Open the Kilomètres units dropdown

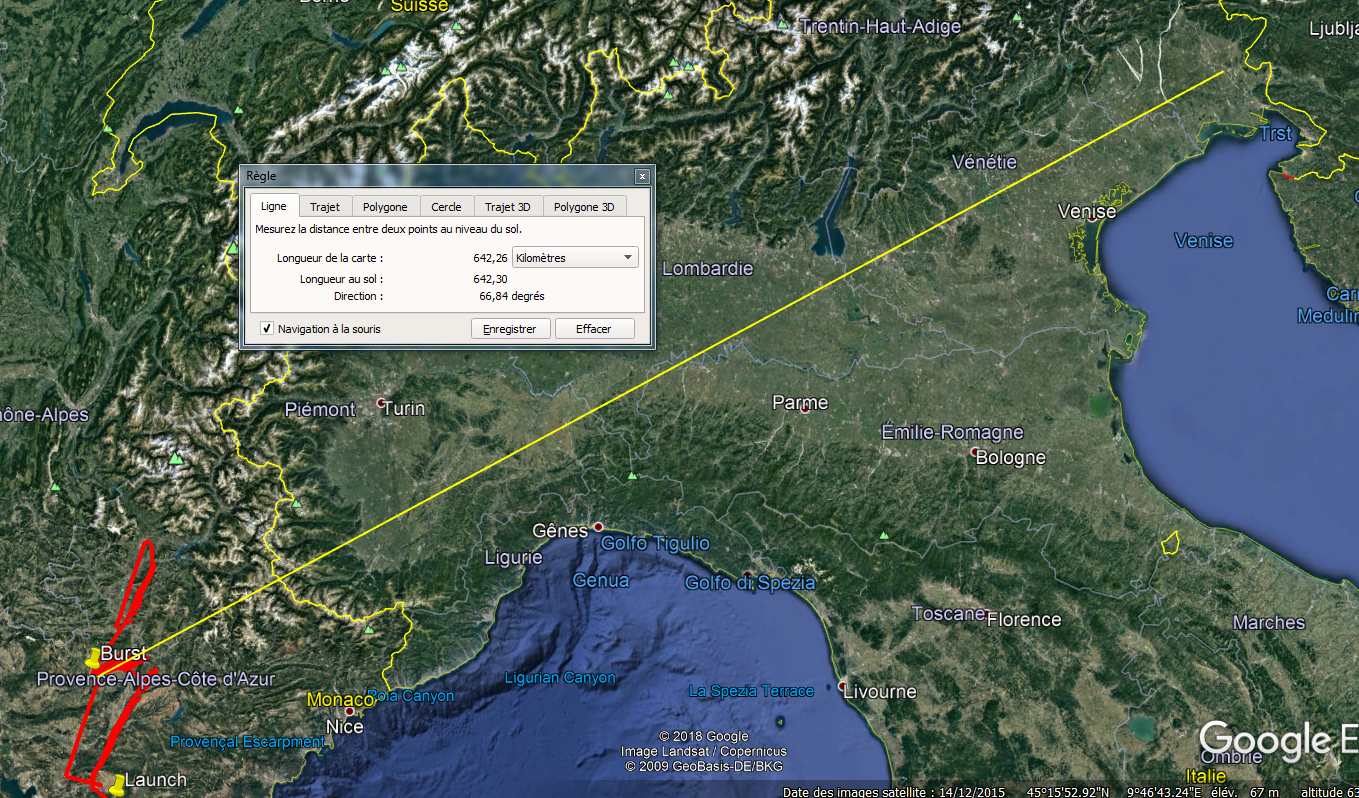coord(574,257)
